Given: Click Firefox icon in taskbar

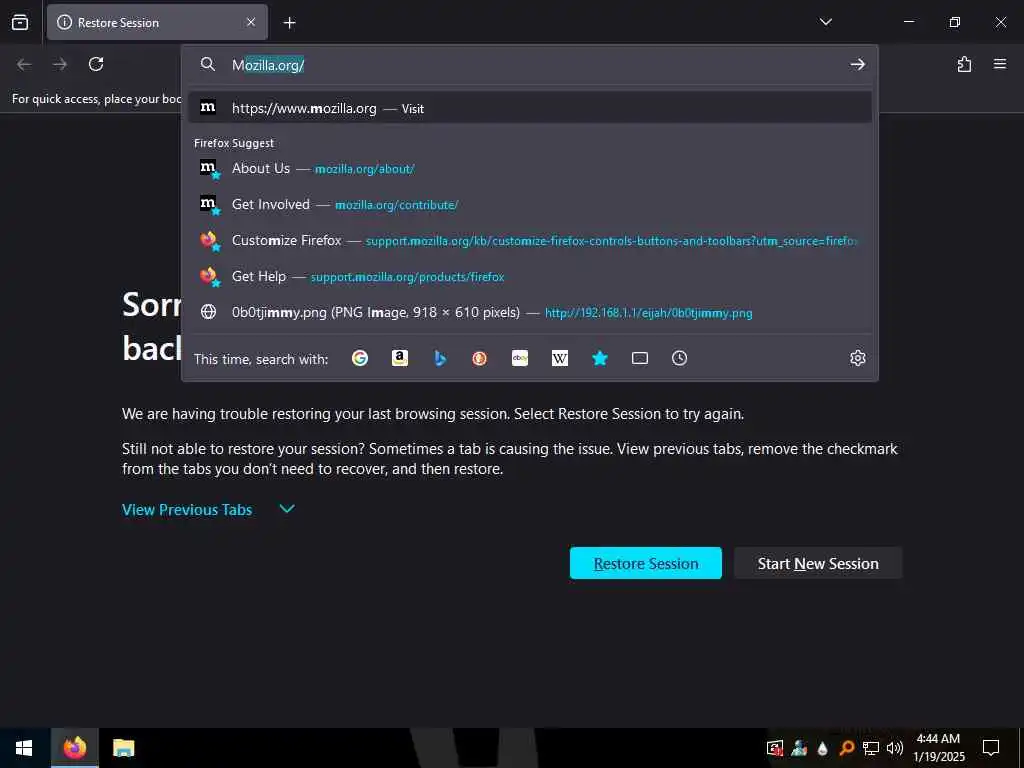Looking at the screenshot, I should click(x=74, y=748).
